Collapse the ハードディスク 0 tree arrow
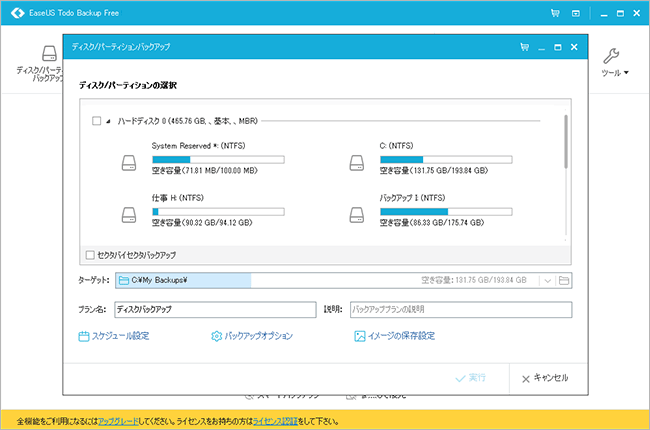The width and height of the screenshot is (650, 430). point(108,121)
